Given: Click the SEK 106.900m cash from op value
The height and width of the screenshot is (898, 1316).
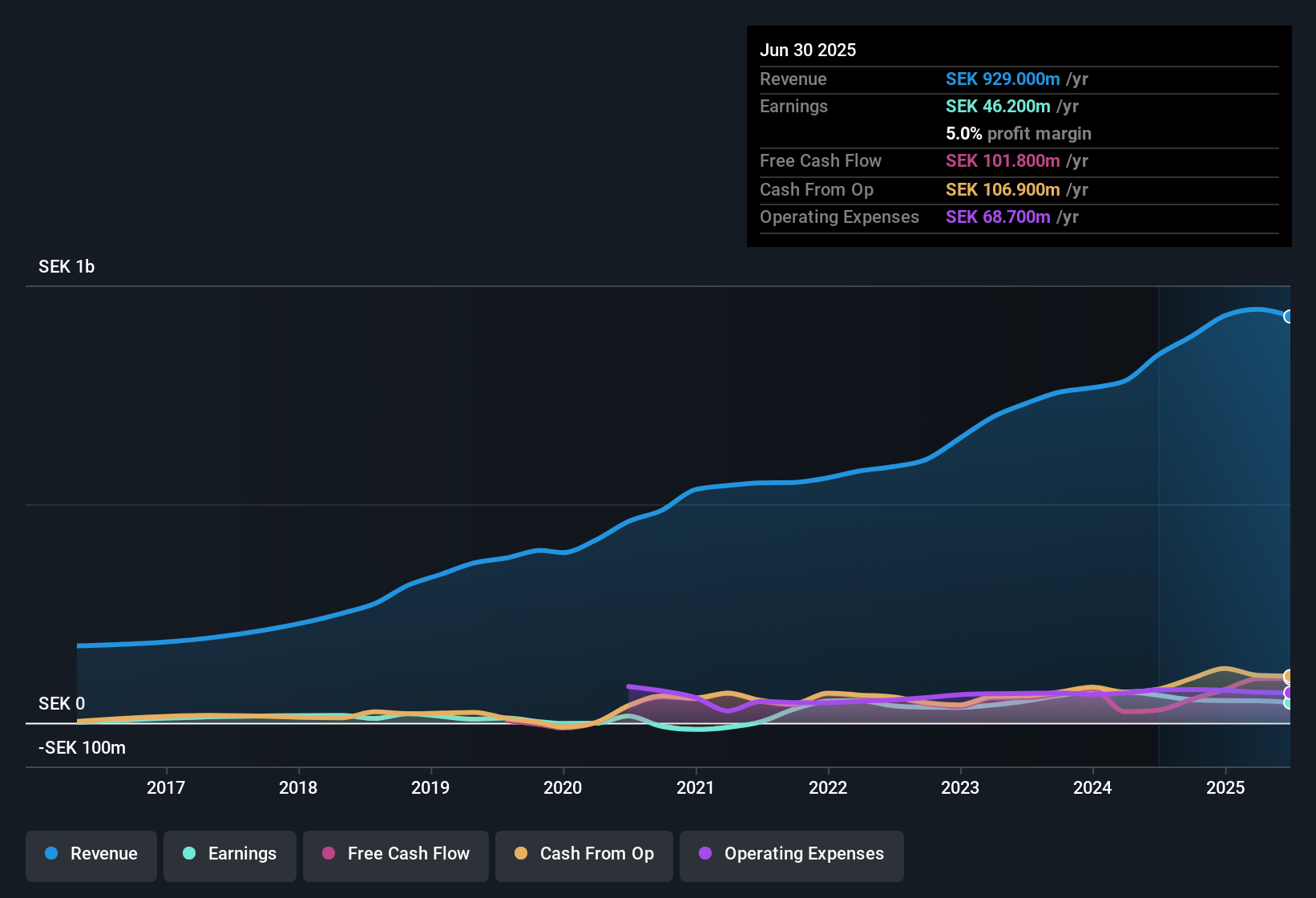Looking at the screenshot, I should point(1003,189).
